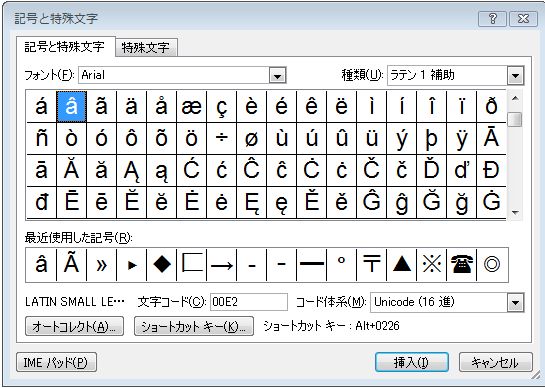
Task: Open dialog help with the ? button
Action: pos(493,19)
